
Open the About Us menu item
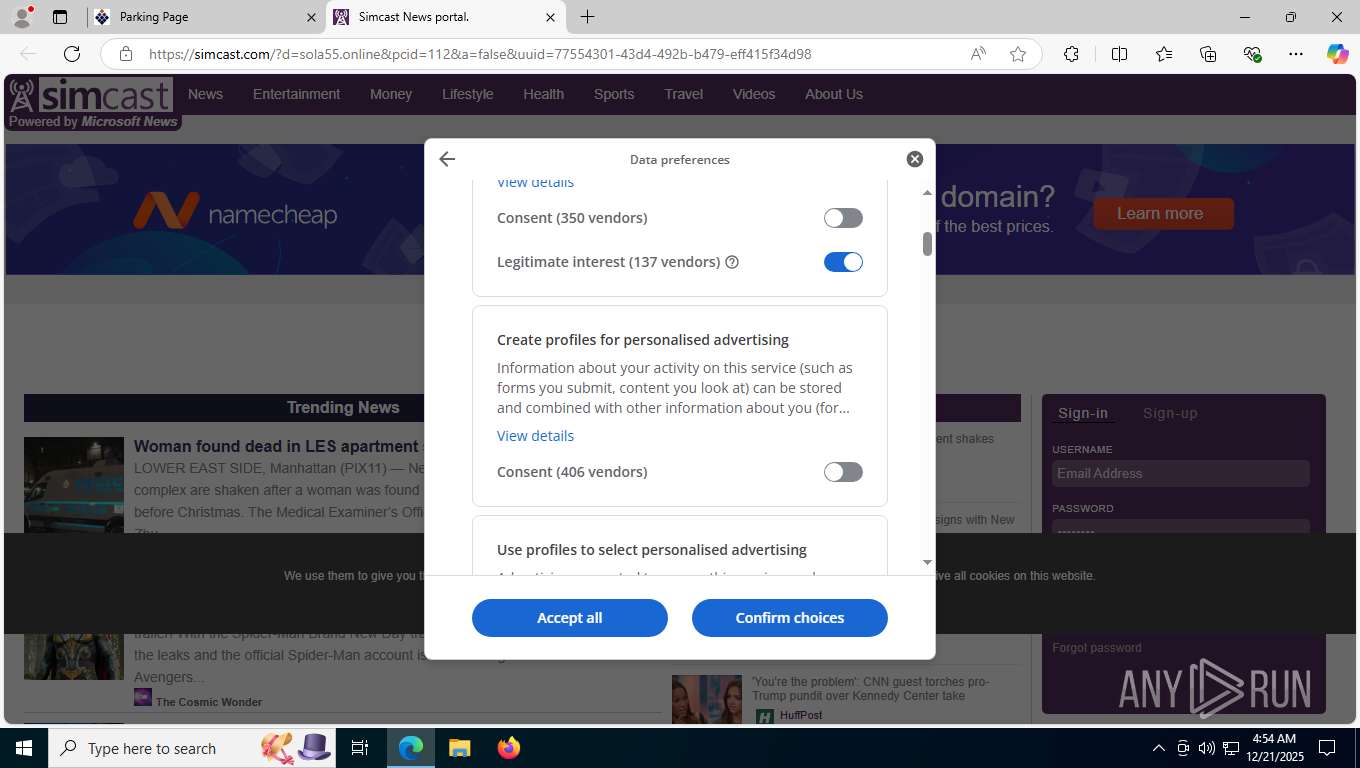(x=833, y=94)
